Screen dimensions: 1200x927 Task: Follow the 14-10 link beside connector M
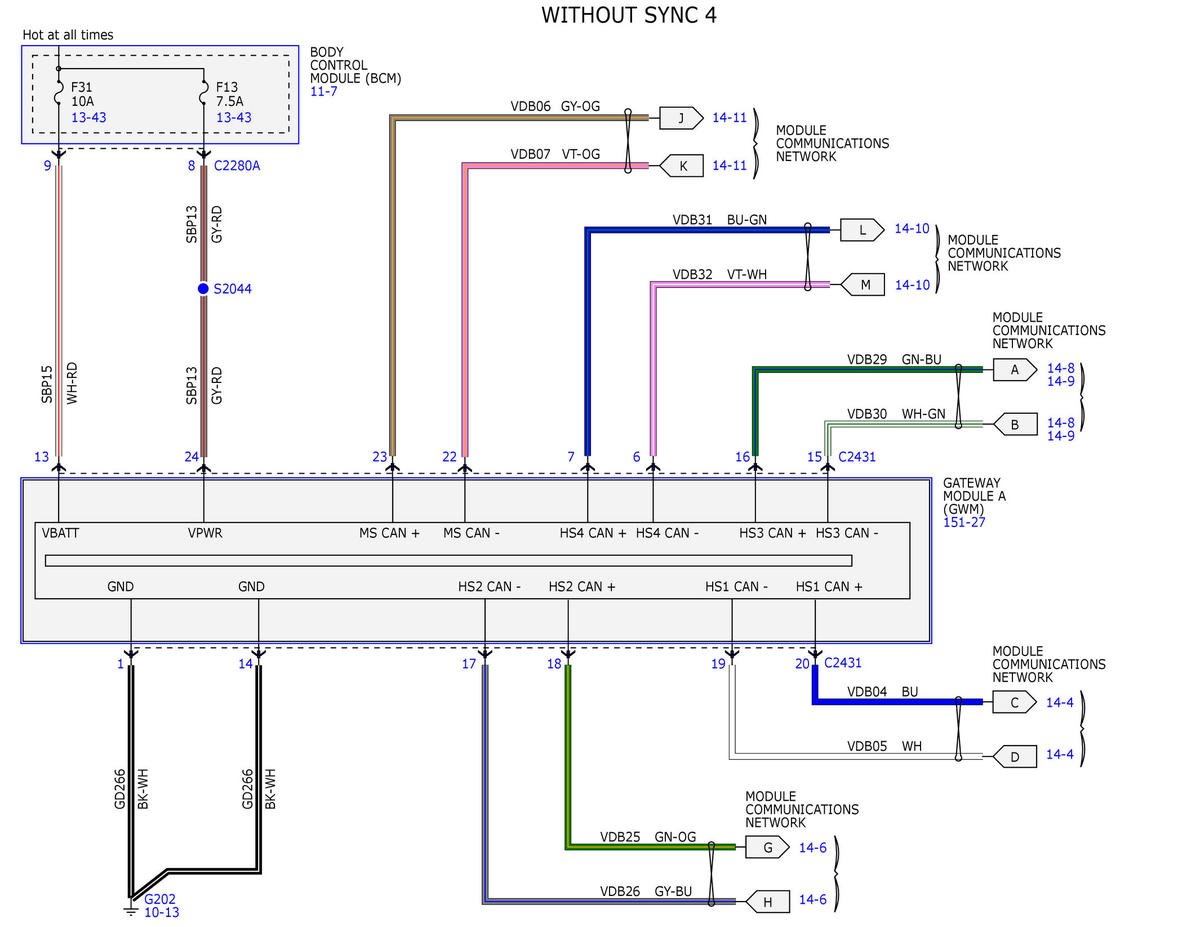[912, 286]
